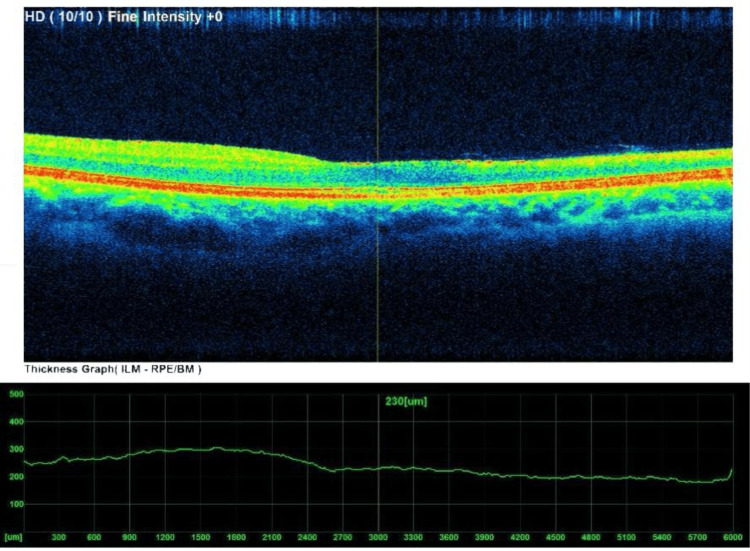Click the 5400 x-axis tick label

[662, 537]
